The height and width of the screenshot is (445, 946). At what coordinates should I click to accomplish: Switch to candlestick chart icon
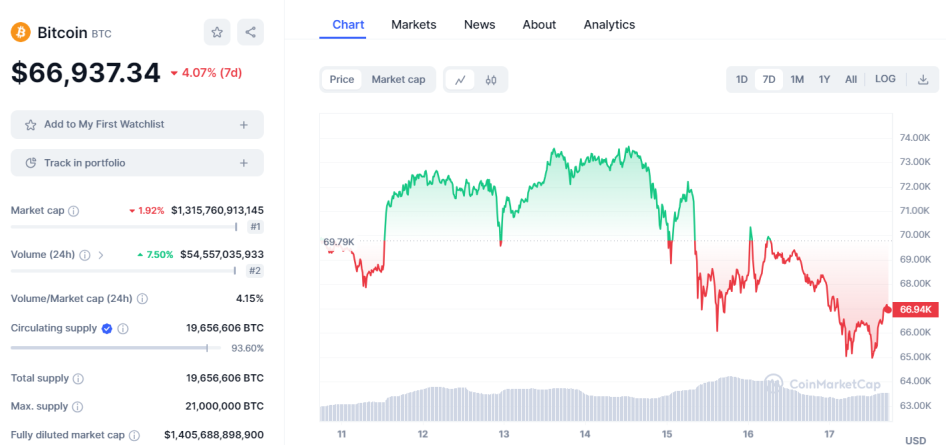[x=491, y=80]
